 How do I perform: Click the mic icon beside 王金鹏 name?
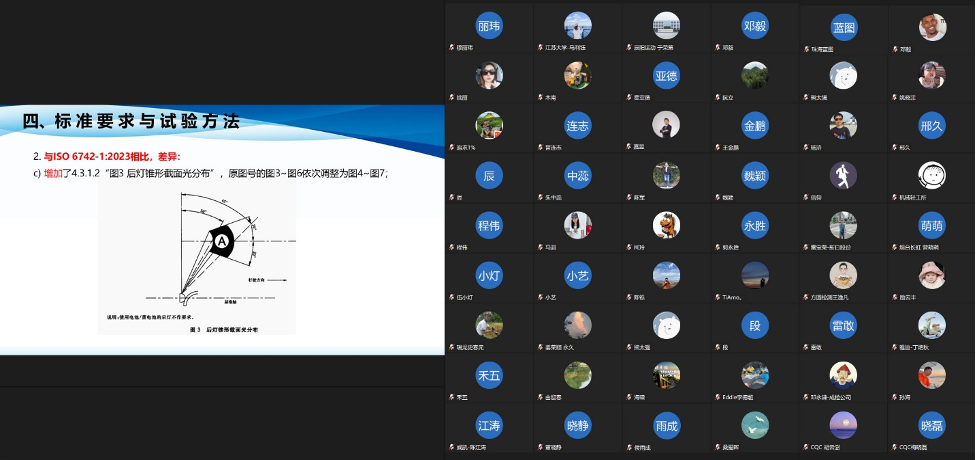click(717, 147)
